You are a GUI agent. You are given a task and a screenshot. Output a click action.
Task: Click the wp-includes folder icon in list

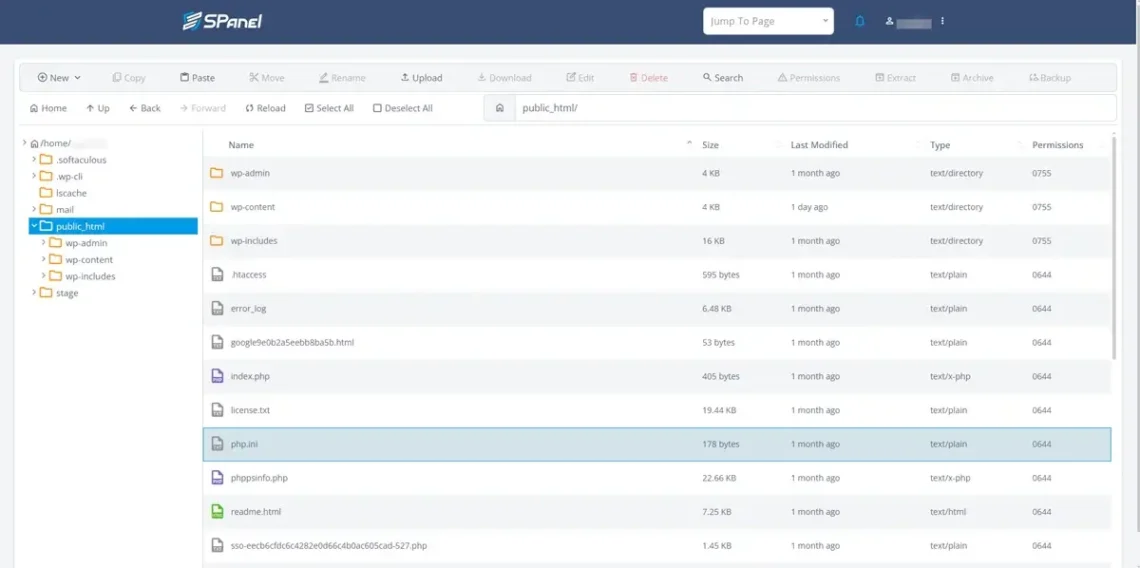(217, 241)
